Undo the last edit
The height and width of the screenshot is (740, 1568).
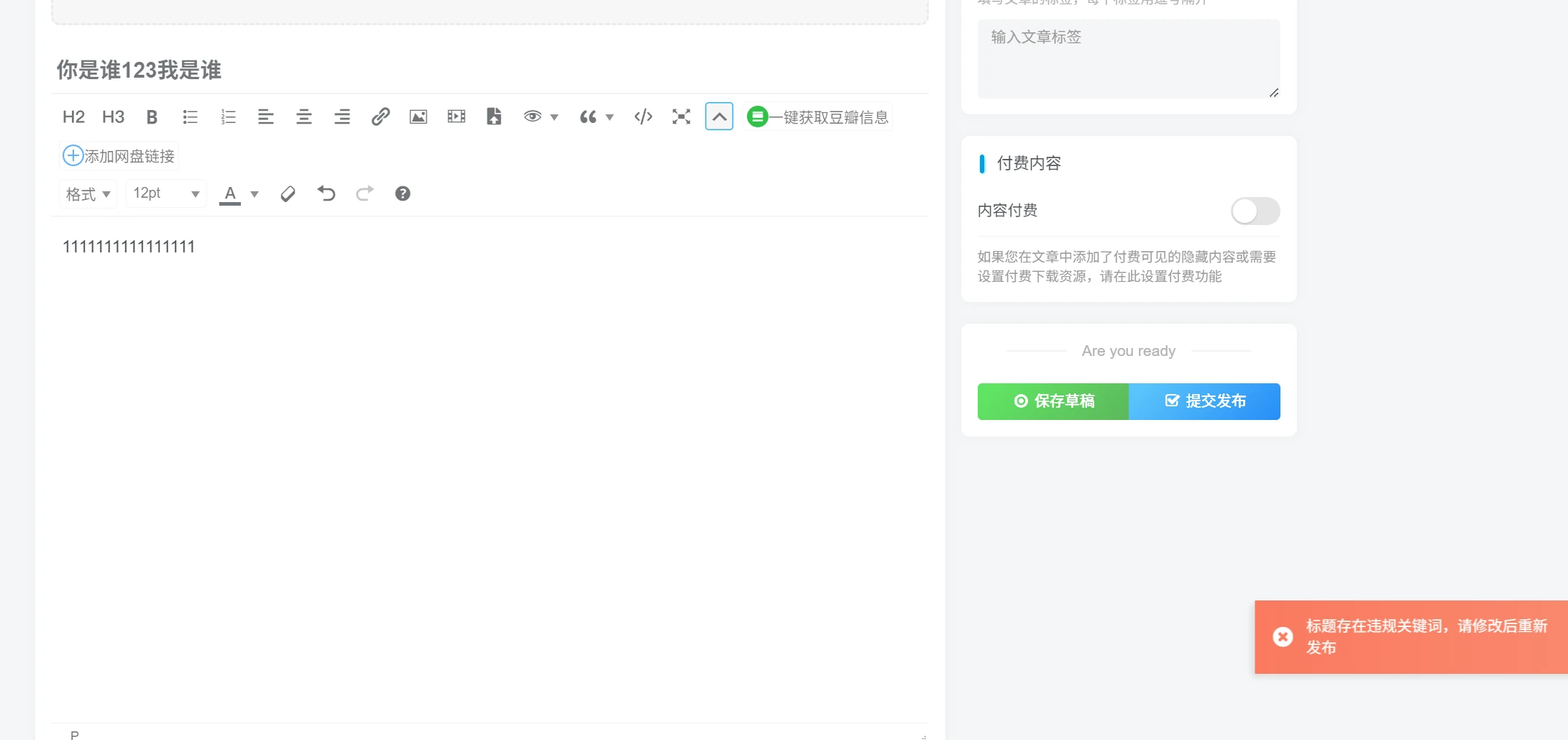(x=326, y=193)
